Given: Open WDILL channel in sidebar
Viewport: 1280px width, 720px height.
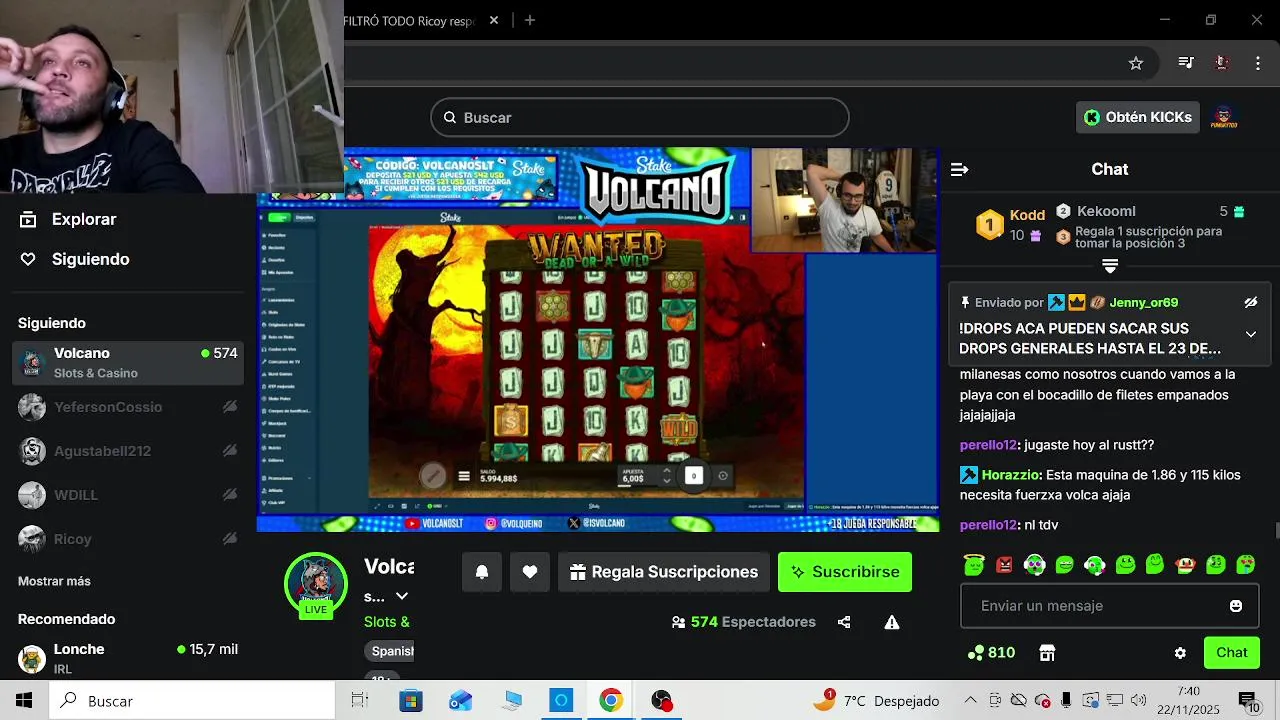Looking at the screenshot, I should click(128, 495).
